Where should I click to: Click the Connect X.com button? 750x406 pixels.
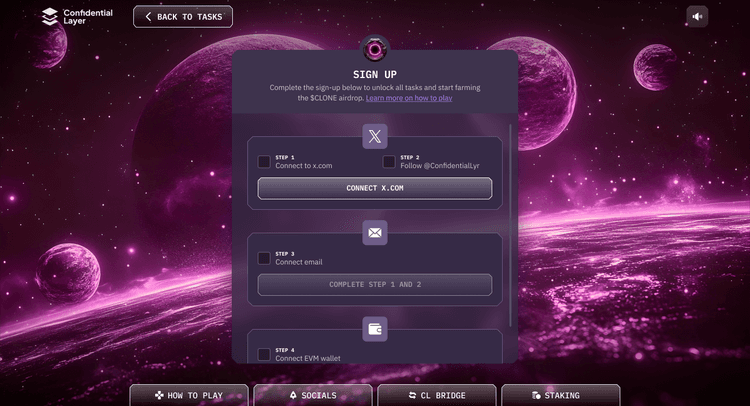coord(375,188)
